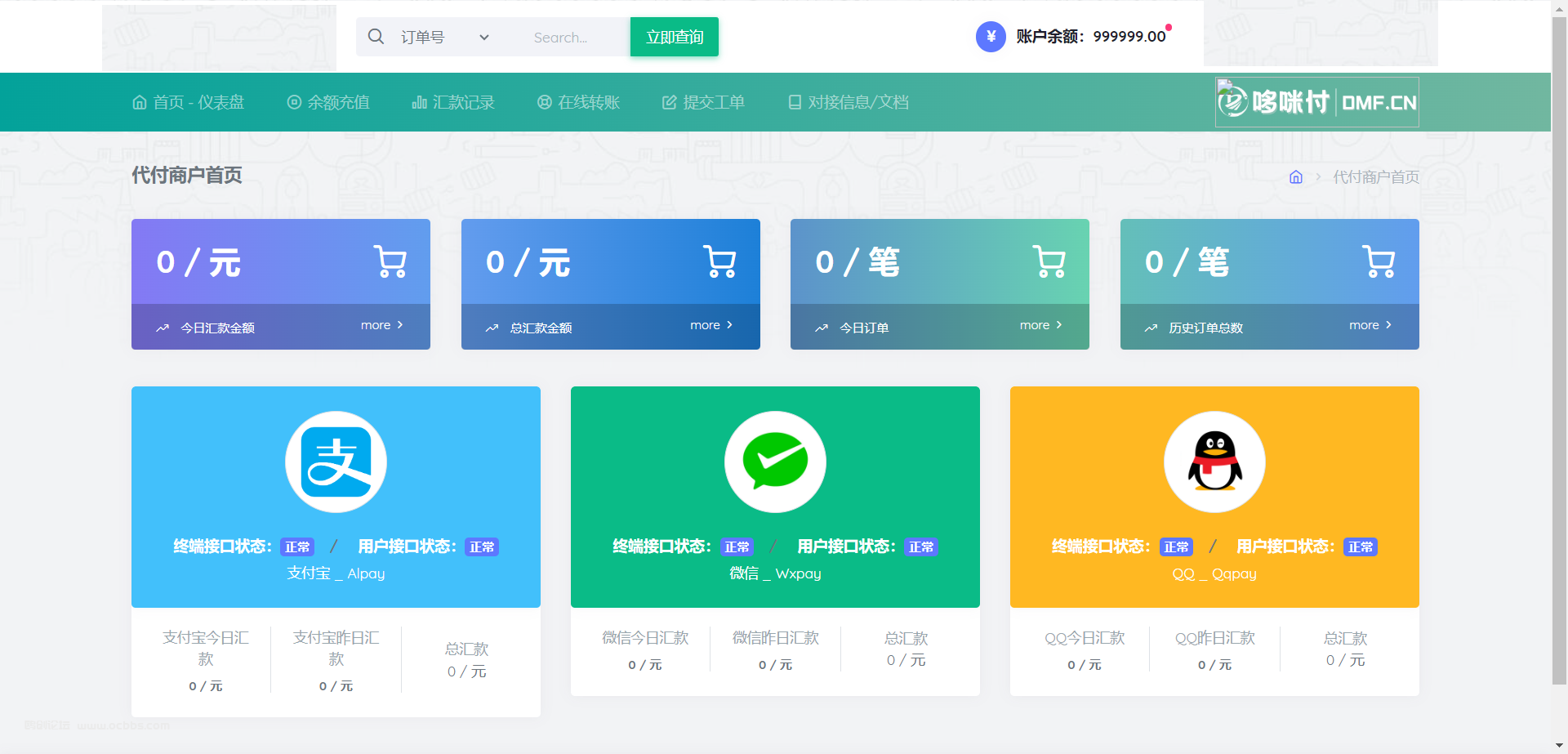Open the 订单号 search type dropdown
This screenshot has width=1568, height=754.
(445, 37)
